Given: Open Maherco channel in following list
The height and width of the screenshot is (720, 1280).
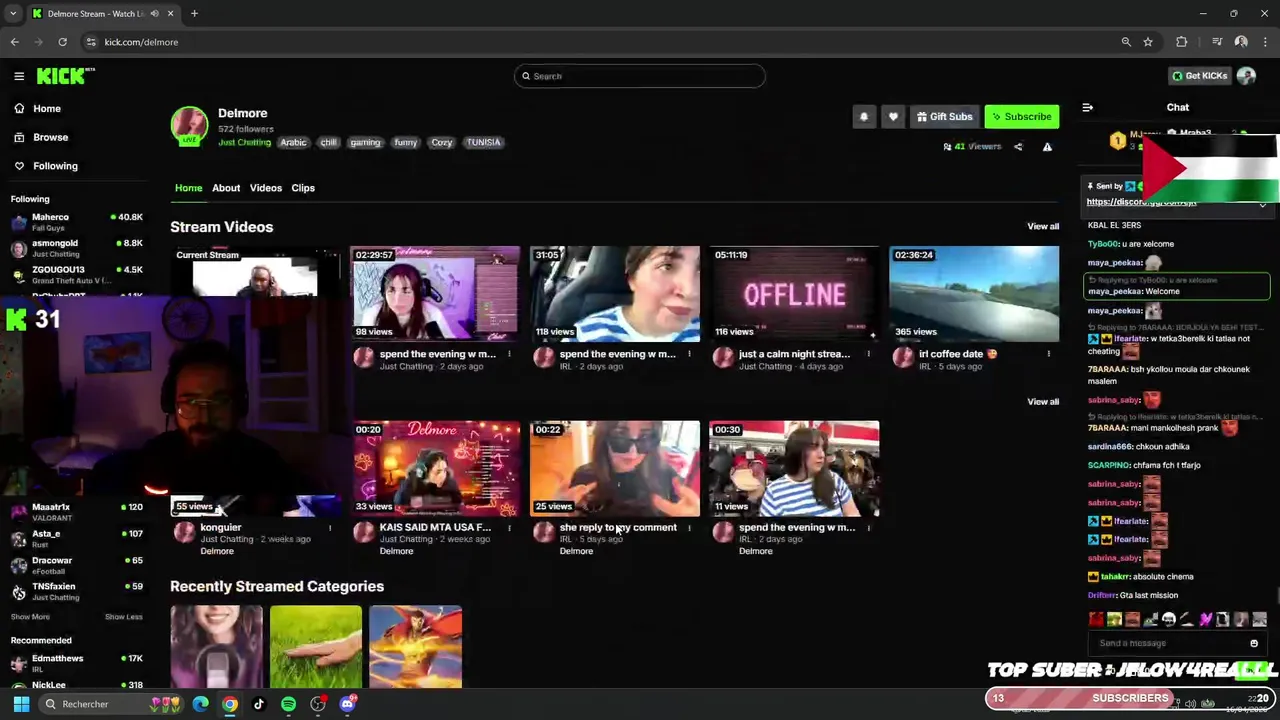Looking at the screenshot, I should click(76, 222).
